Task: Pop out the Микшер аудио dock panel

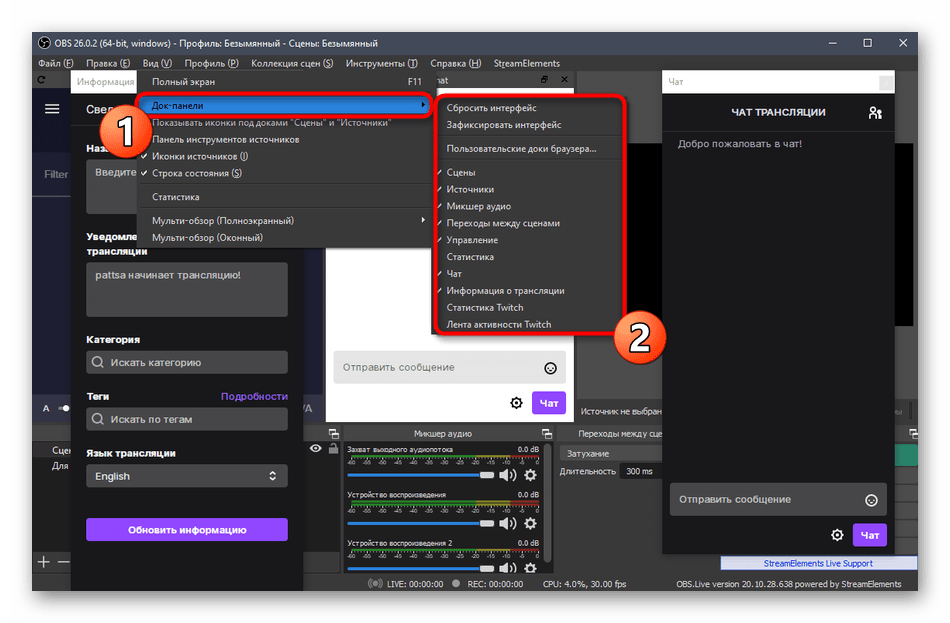Action: (546, 434)
